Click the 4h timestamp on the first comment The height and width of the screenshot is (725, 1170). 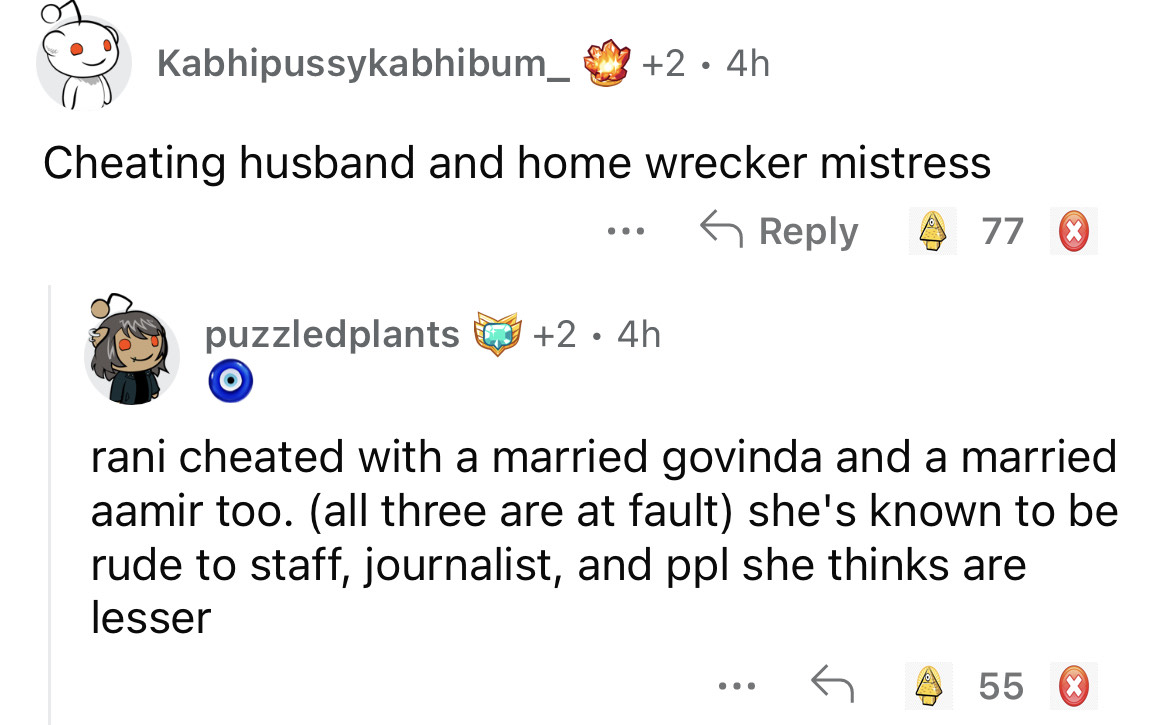(x=747, y=66)
